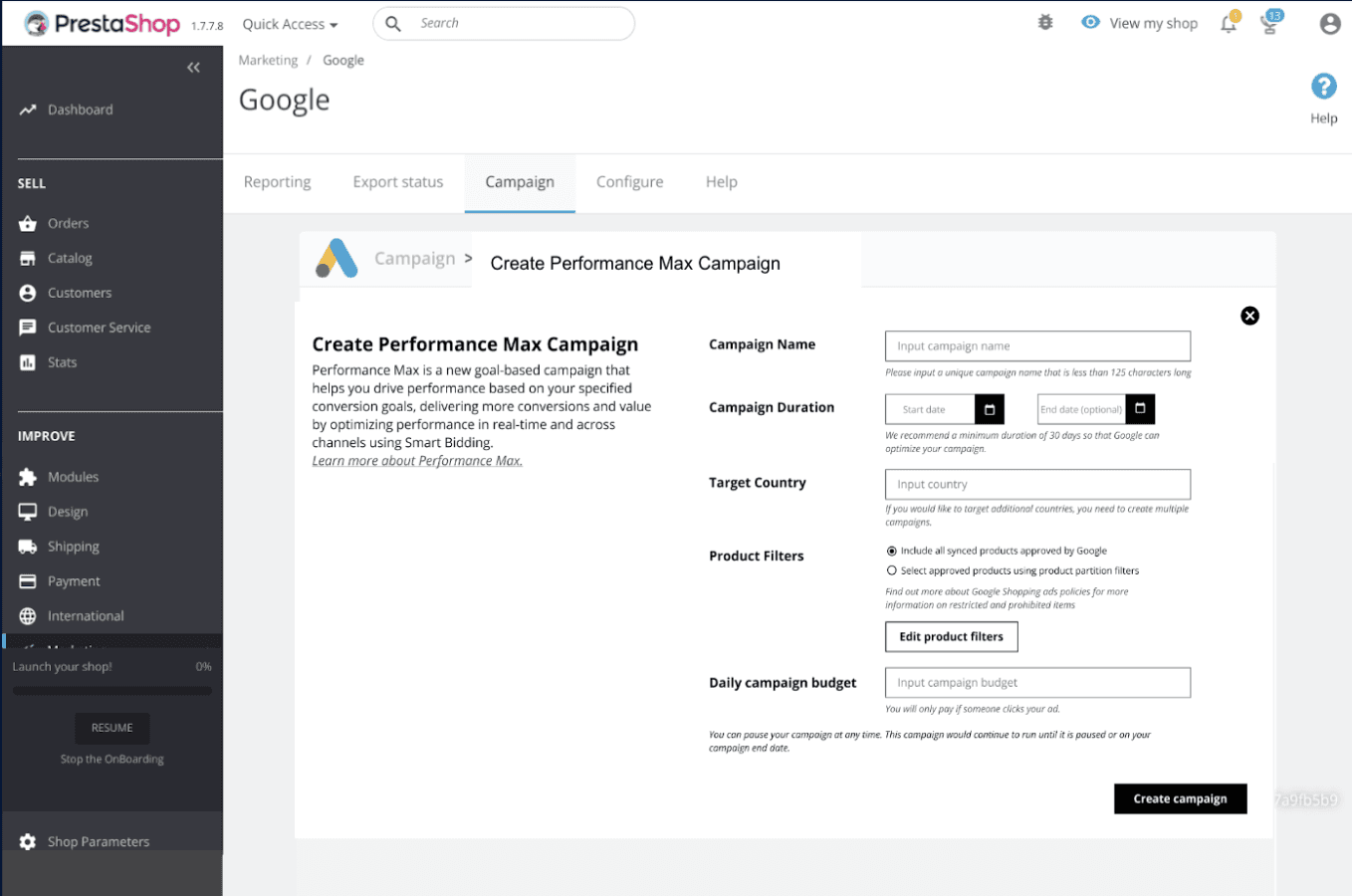Open Payment card icon in sidebar

28,581
